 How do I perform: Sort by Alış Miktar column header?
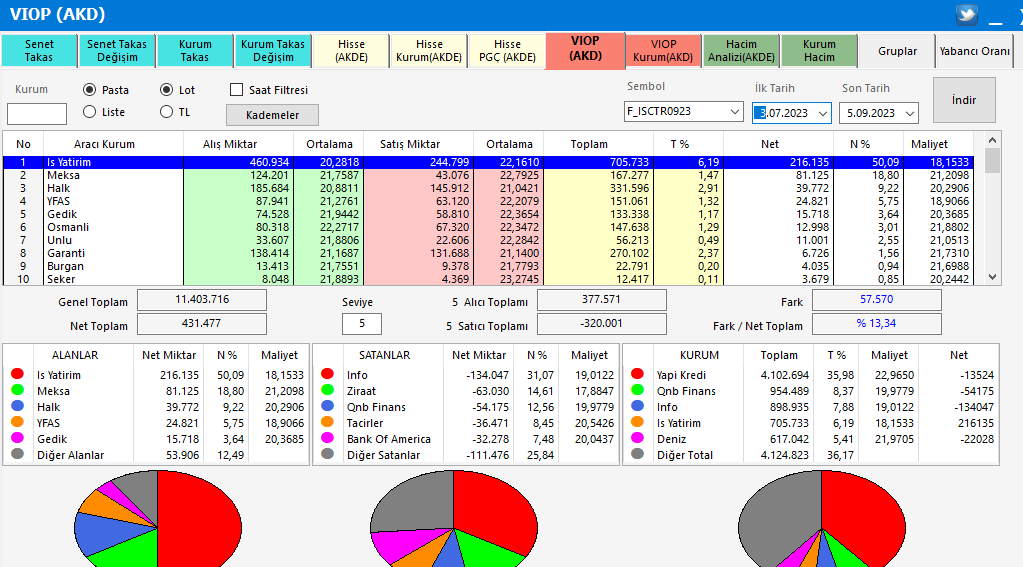[230, 144]
